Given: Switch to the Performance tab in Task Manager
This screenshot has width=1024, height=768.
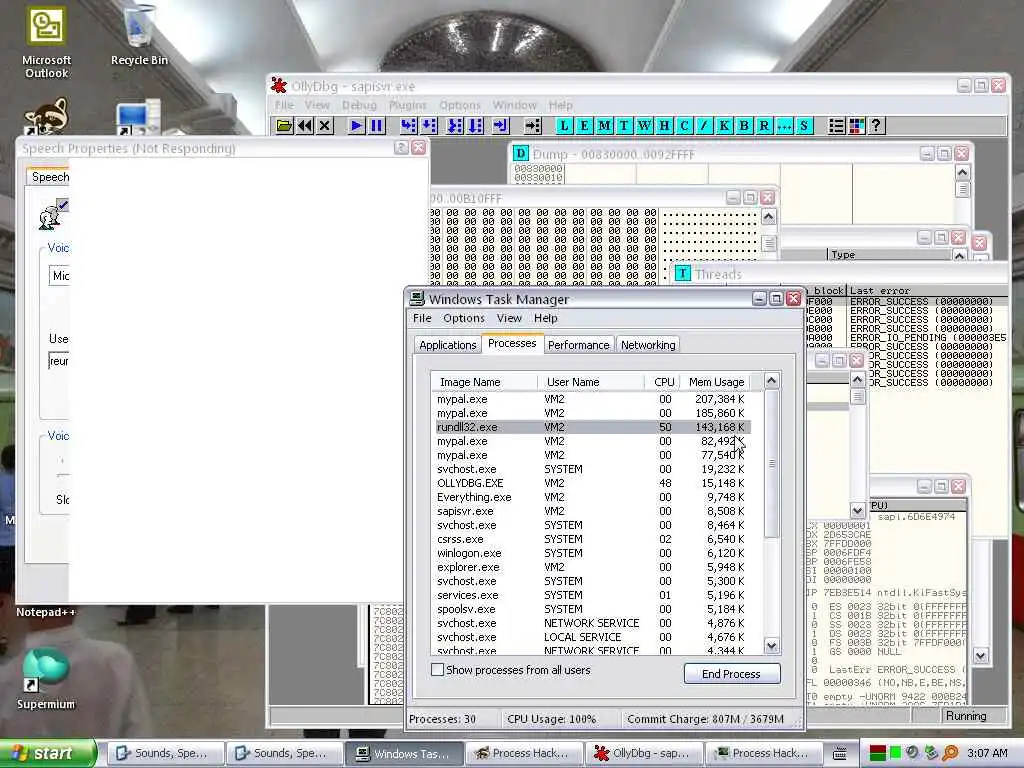Looking at the screenshot, I should tap(579, 345).
